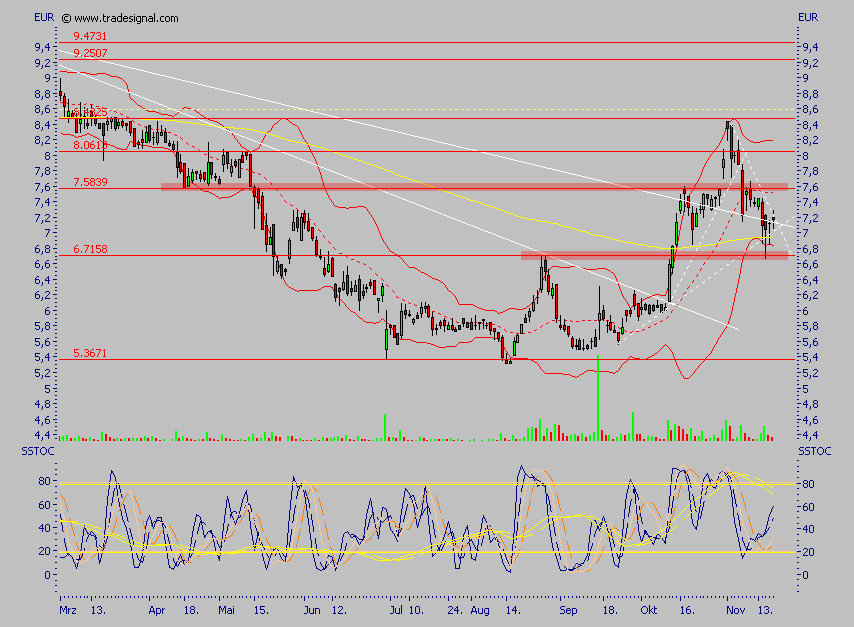This screenshot has width=854, height=627.
Task: Click the copyright symbol before tradesignal
Action: coord(66,18)
